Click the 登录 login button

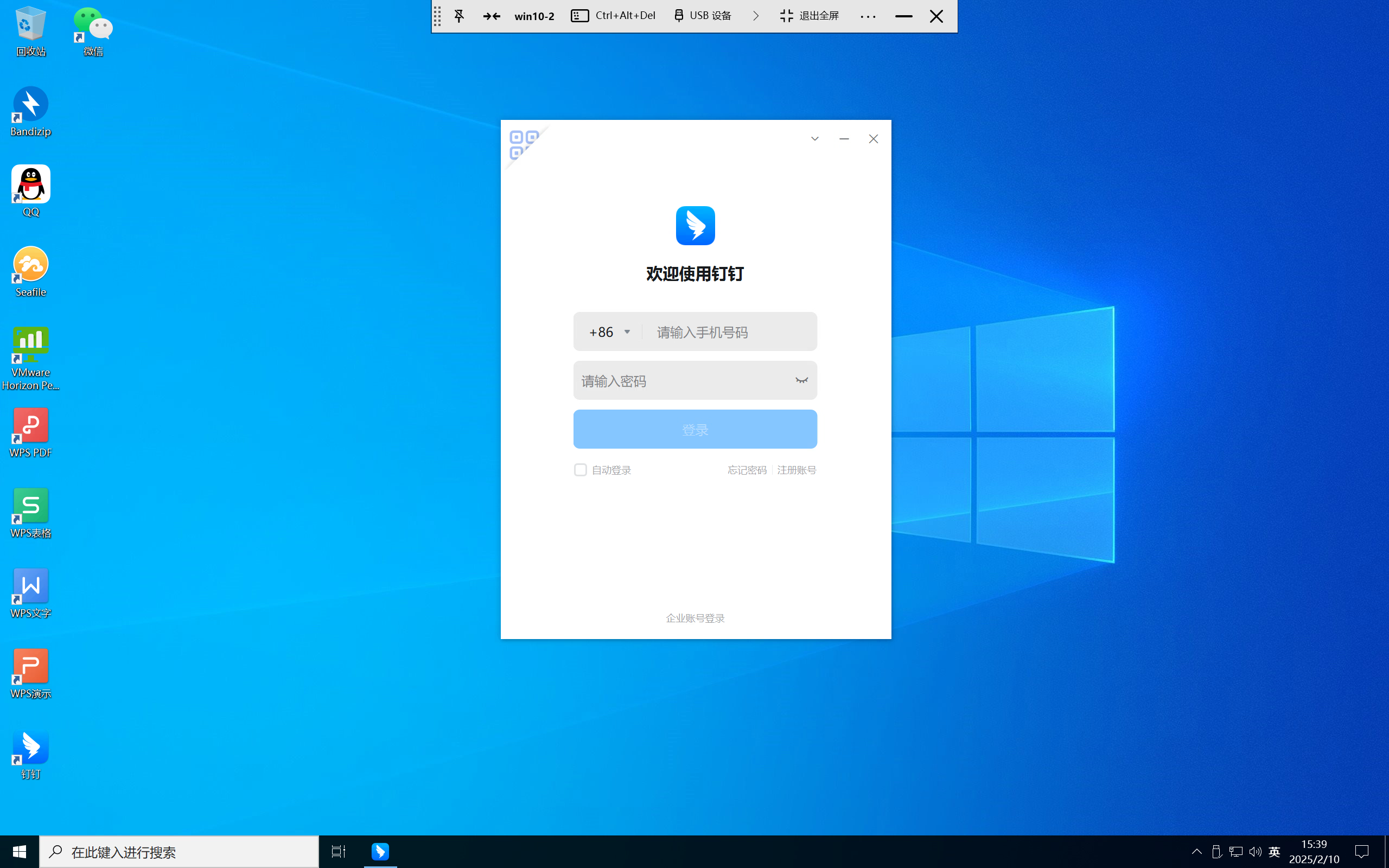pos(695,429)
